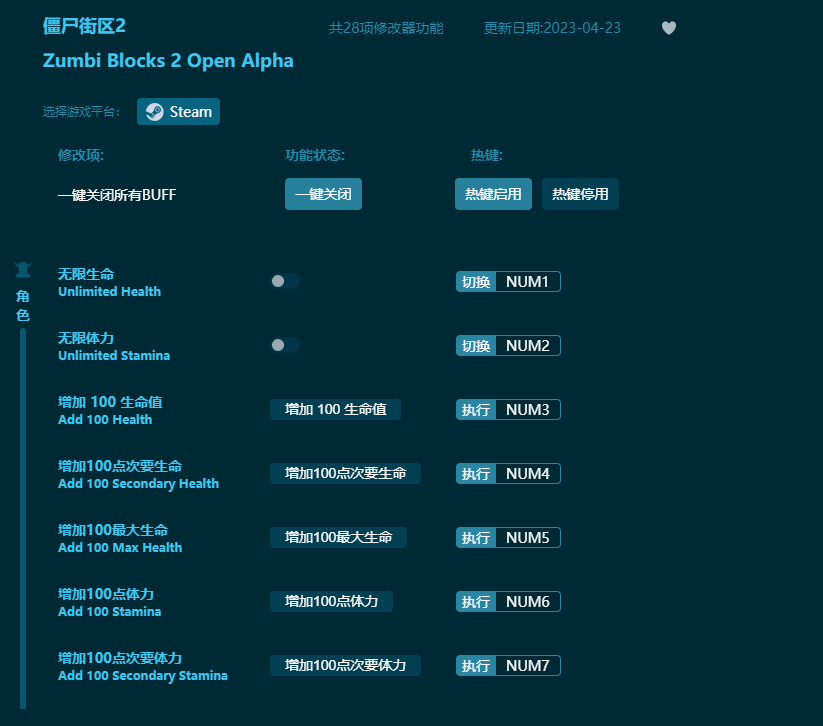Viewport: 823px width, 726px height.
Task: Enable the Unlimited Stamina toggle switch
Action: [285, 345]
